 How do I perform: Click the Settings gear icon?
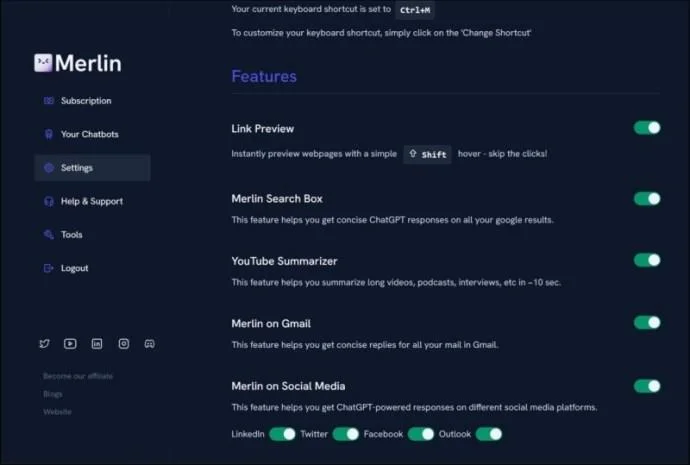pos(49,168)
